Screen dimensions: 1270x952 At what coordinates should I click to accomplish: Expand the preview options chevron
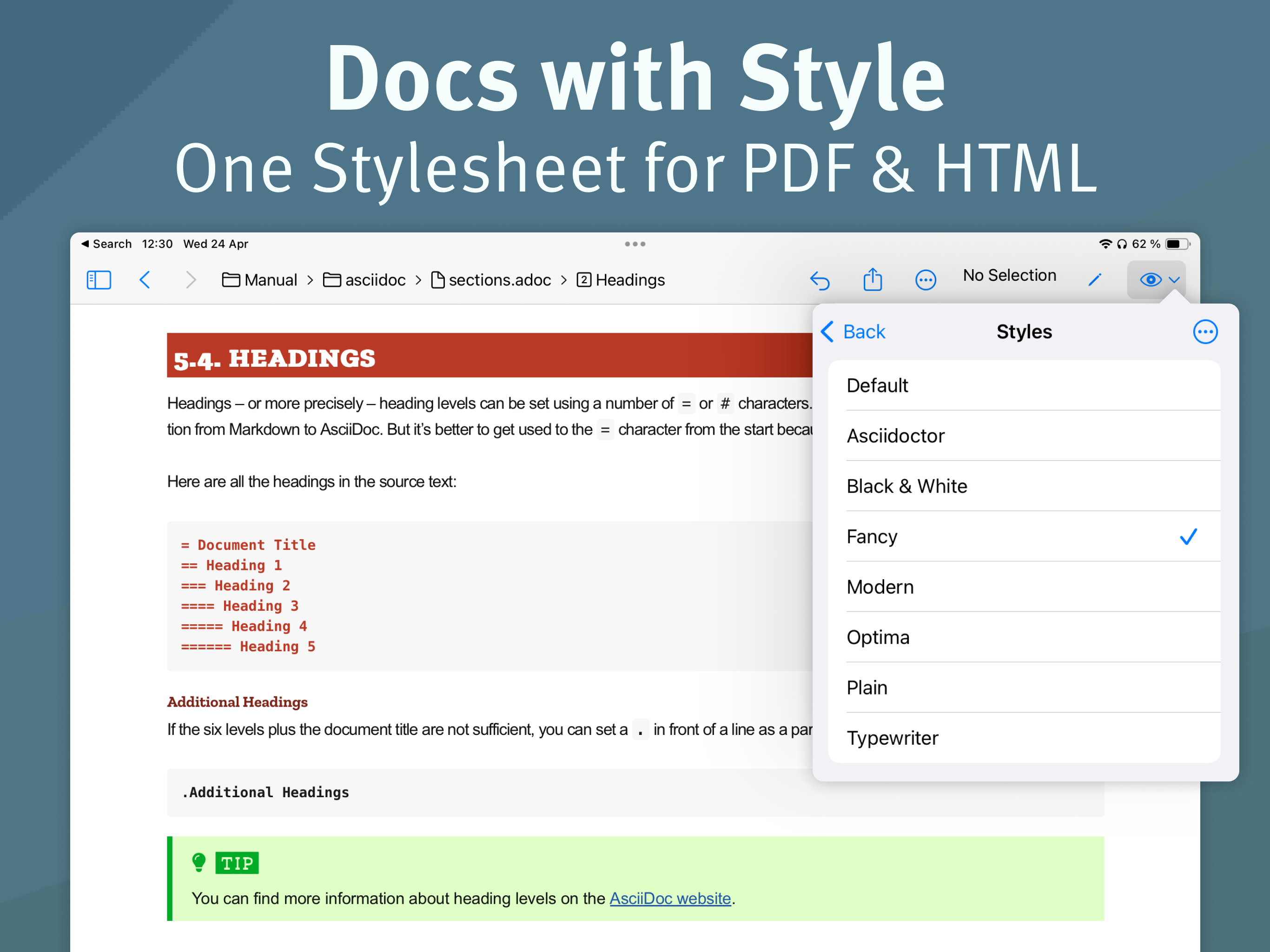(1174, 280)
